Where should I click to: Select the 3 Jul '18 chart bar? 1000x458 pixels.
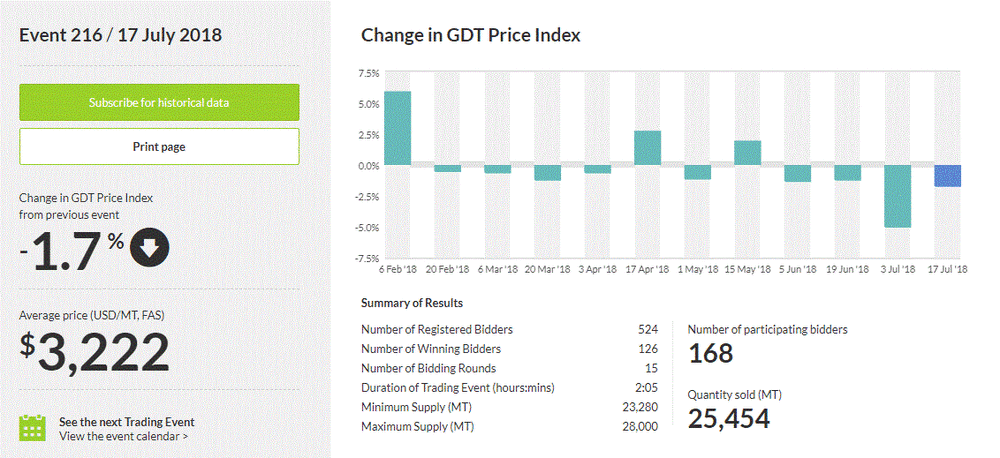tap(898, 196)
